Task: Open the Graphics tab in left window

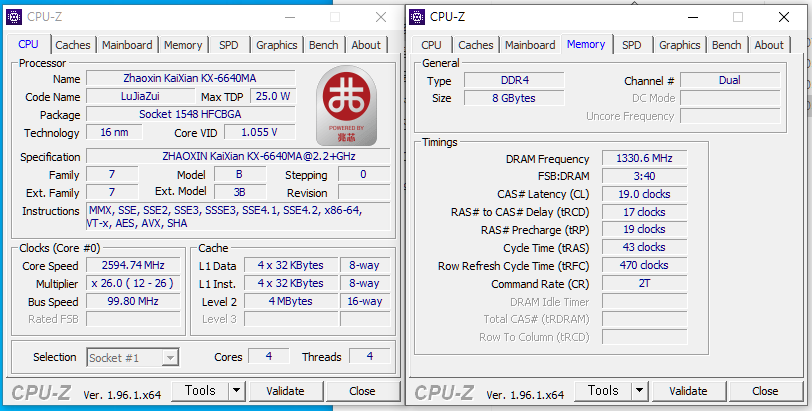Action: (277, 45)
